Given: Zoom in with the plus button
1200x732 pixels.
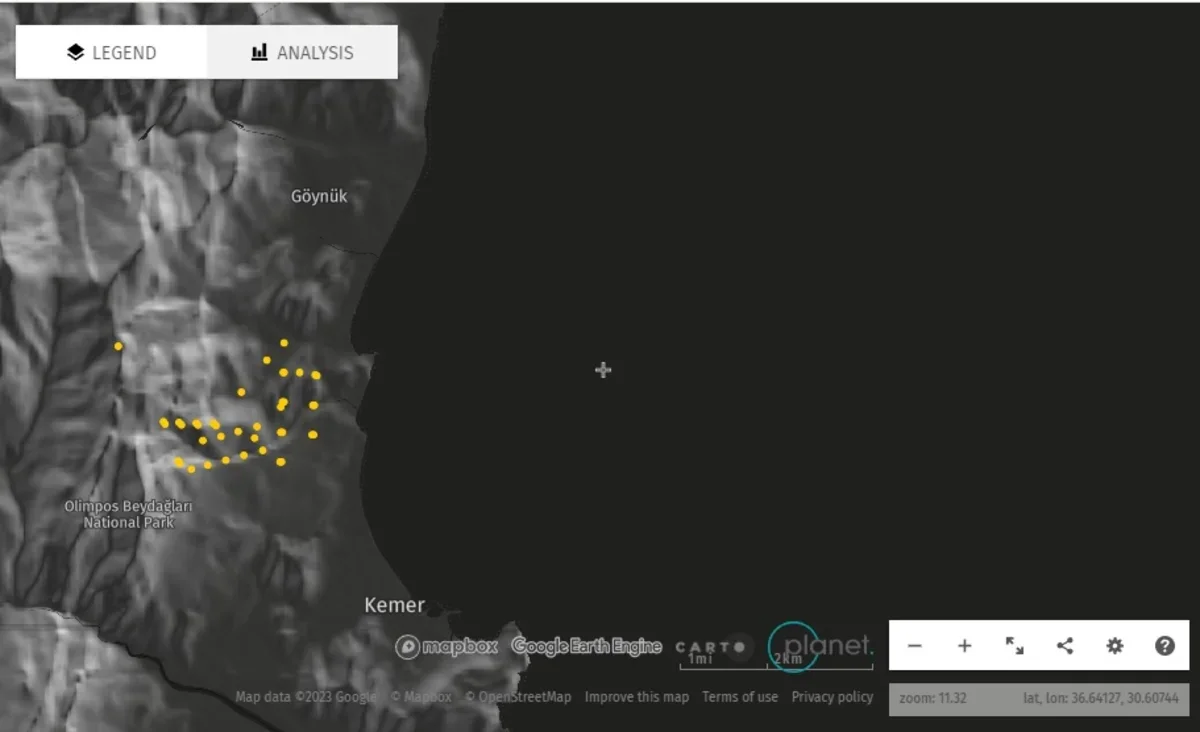Looking at the screenshot, I should pos(964,646).
